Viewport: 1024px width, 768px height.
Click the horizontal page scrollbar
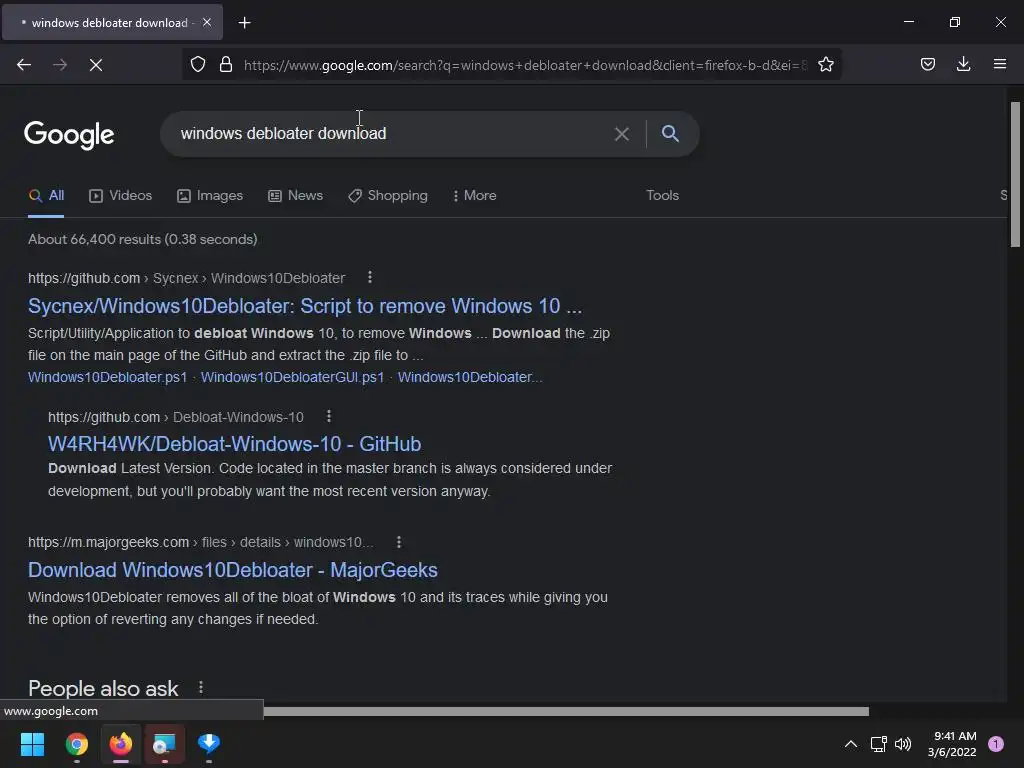[x=566, y=711]
